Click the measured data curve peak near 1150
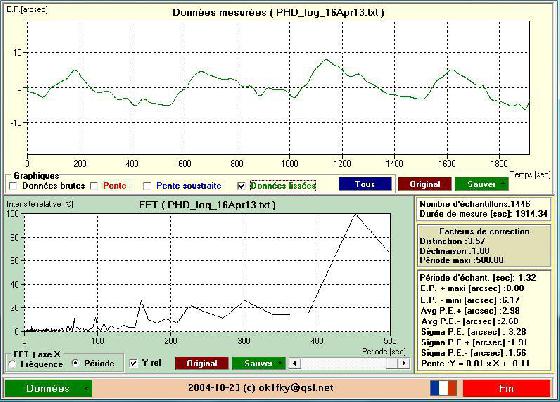 326,60
